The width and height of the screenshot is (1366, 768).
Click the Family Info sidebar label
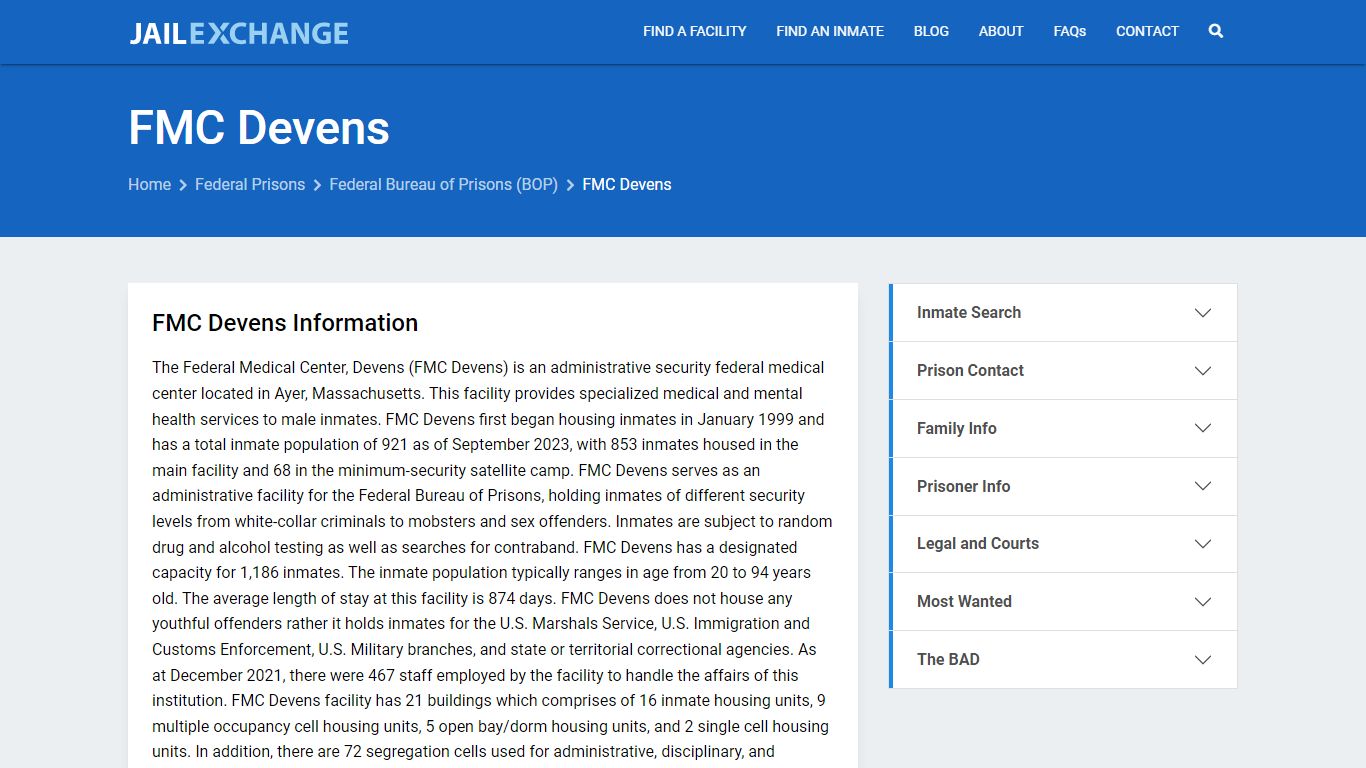(x=957, y=428)
